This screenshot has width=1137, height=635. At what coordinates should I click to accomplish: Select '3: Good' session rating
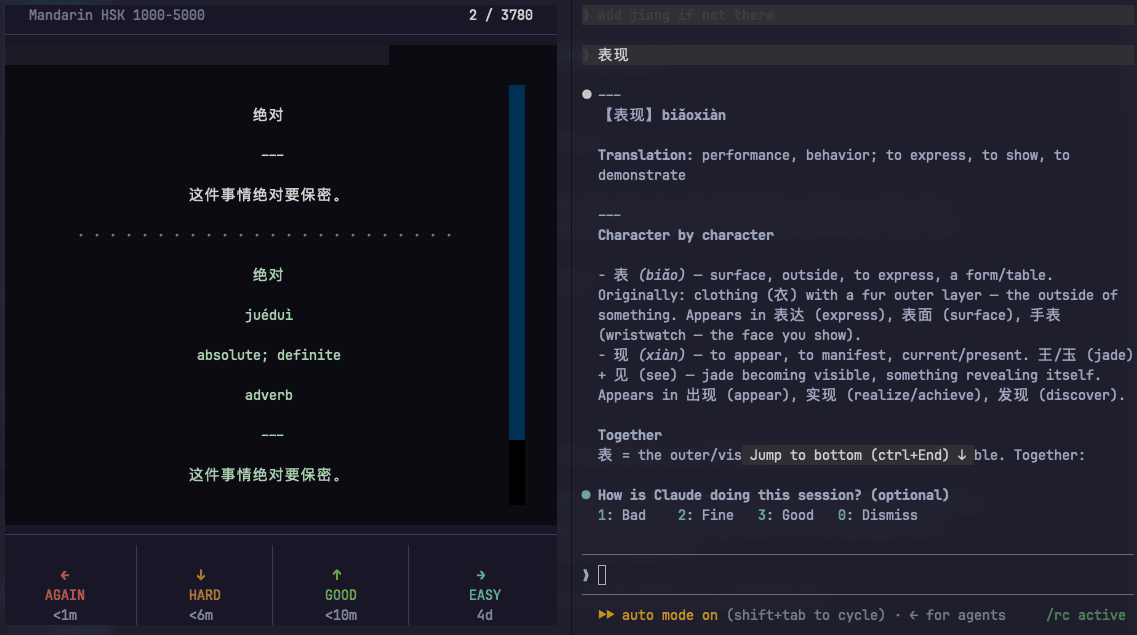785,515
